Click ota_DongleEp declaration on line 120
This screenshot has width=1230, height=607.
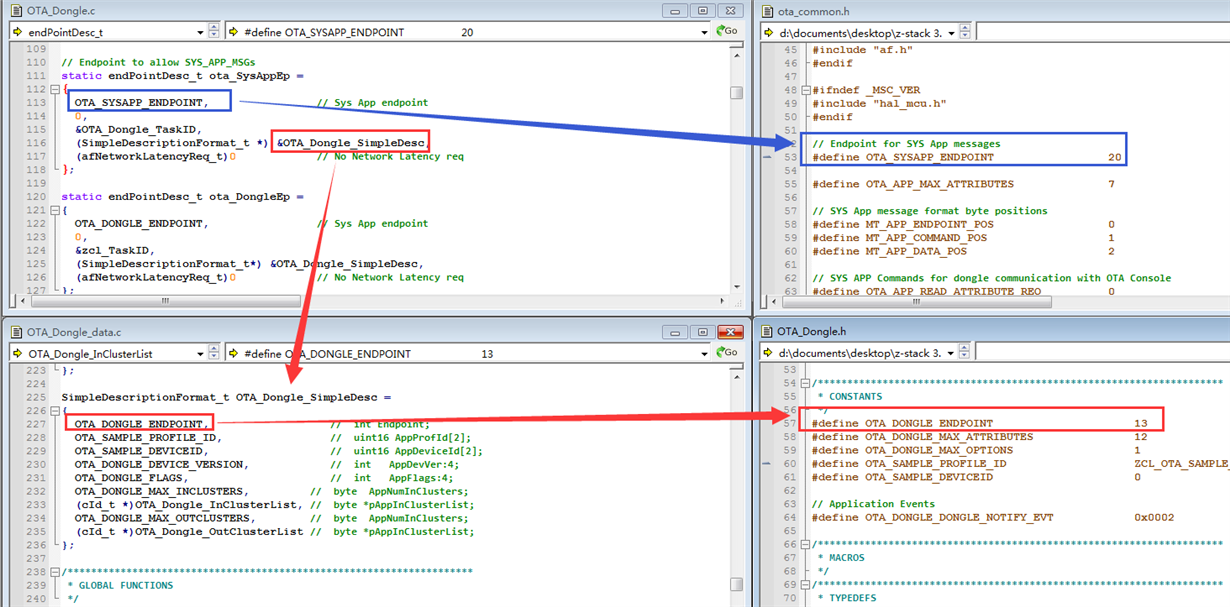pos(250,196)
